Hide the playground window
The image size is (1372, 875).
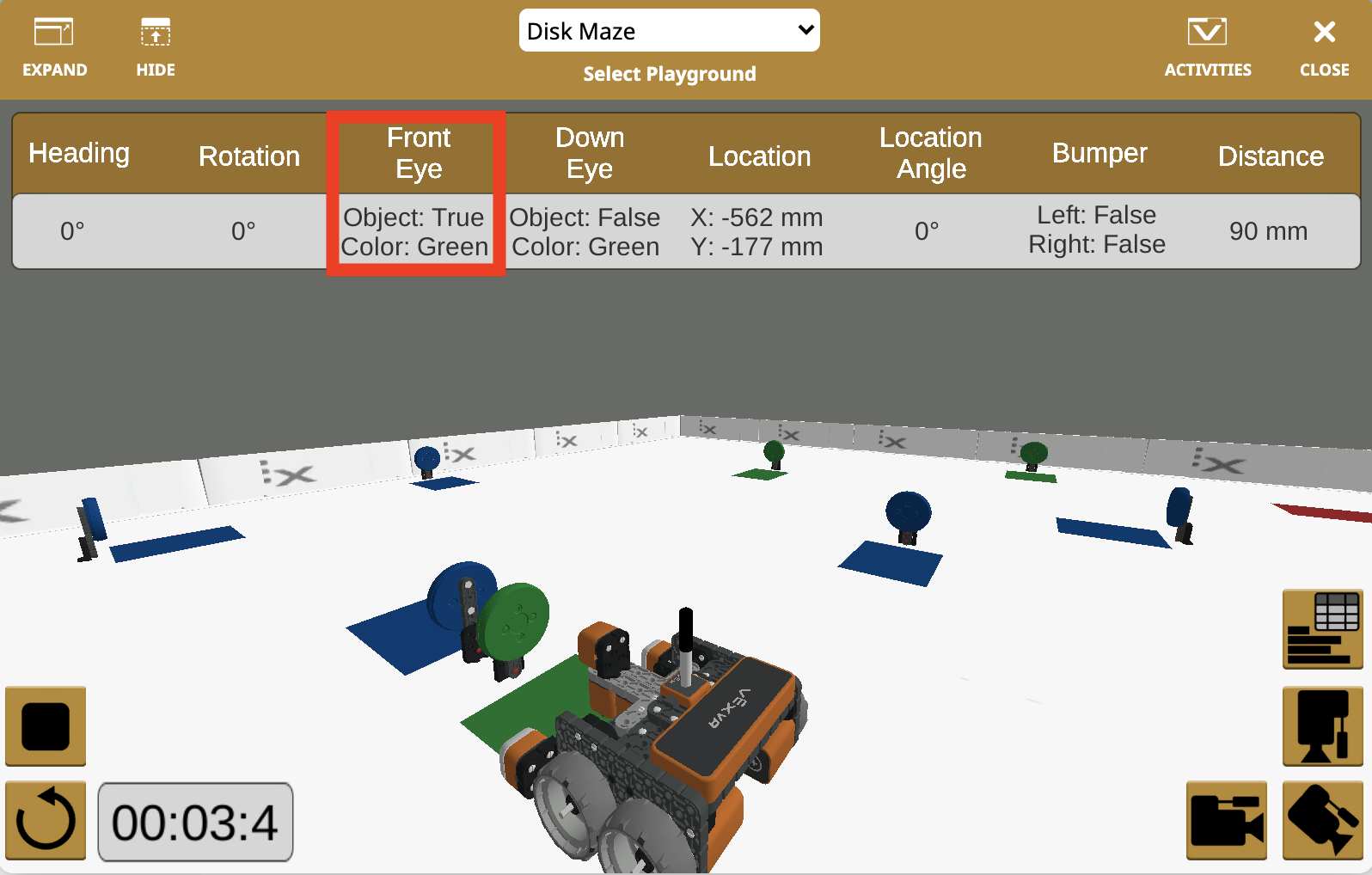(x=156, y=48)
